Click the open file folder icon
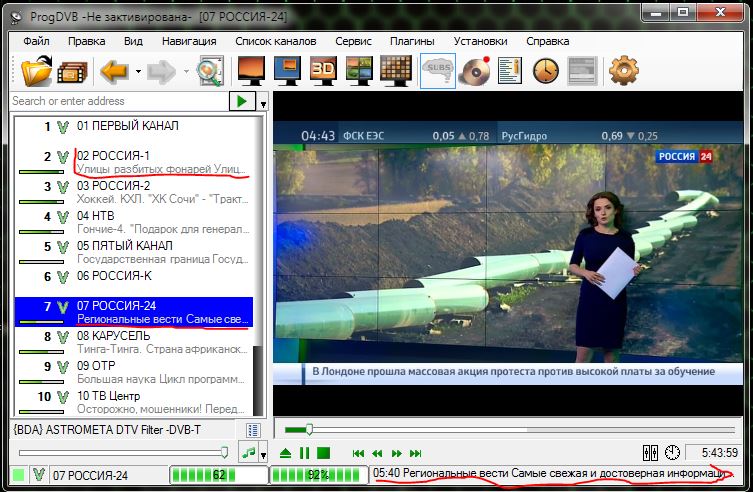The height and width of the screenshot is (492, 753). (x=35, y=71)
